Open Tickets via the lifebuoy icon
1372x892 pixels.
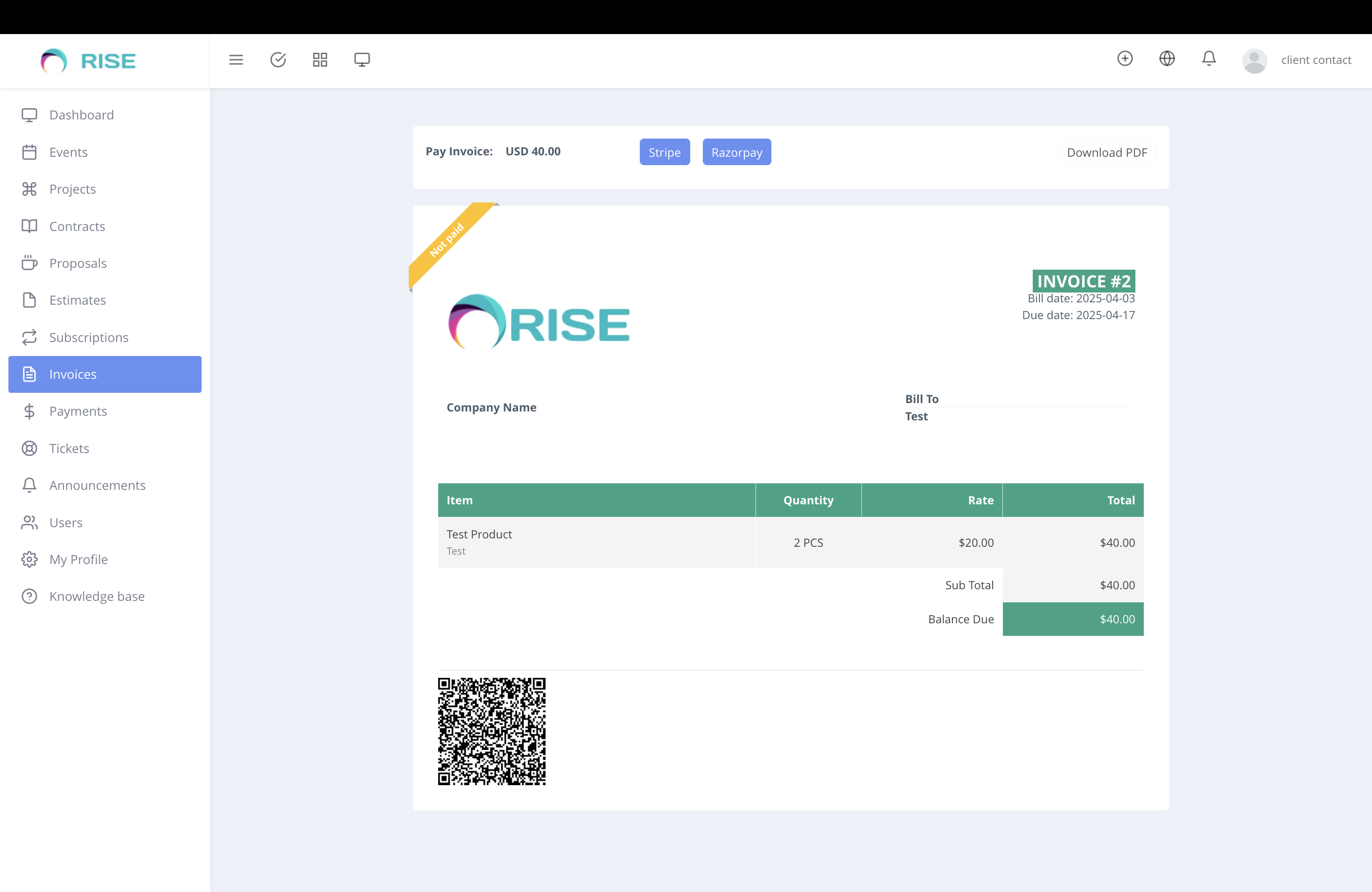click(30, 448)
